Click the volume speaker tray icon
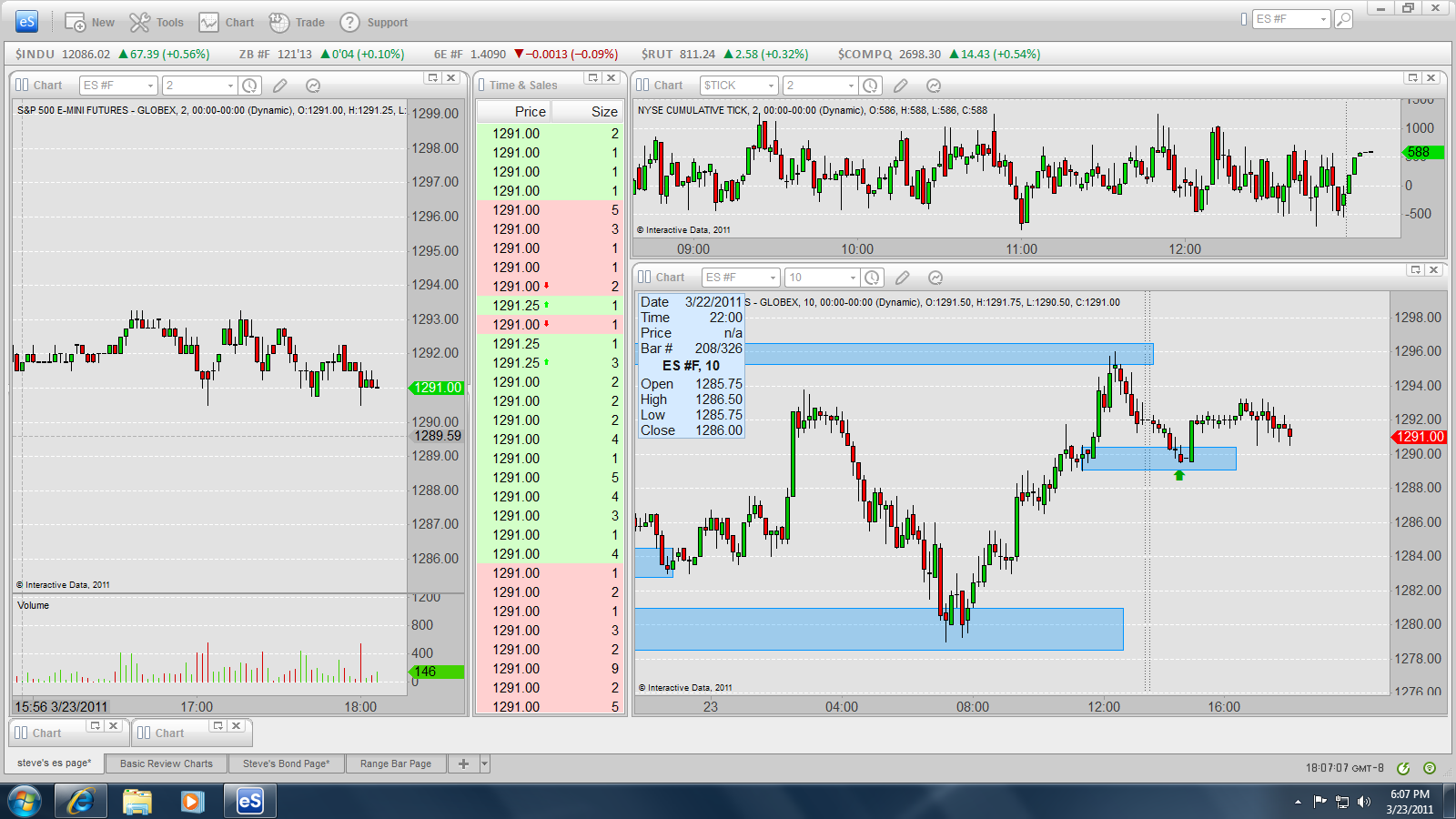 pyautogui.click(x=1363, y=802)
